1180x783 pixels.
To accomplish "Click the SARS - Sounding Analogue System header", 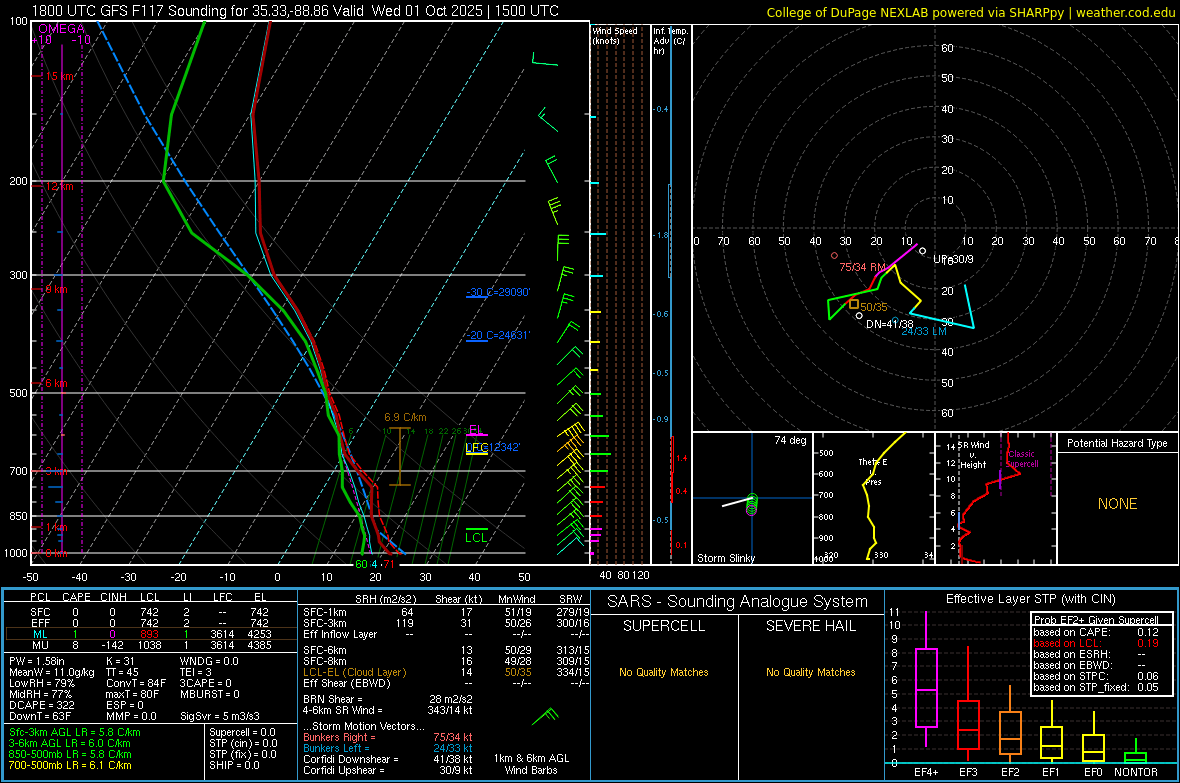I will click(738, 601).
